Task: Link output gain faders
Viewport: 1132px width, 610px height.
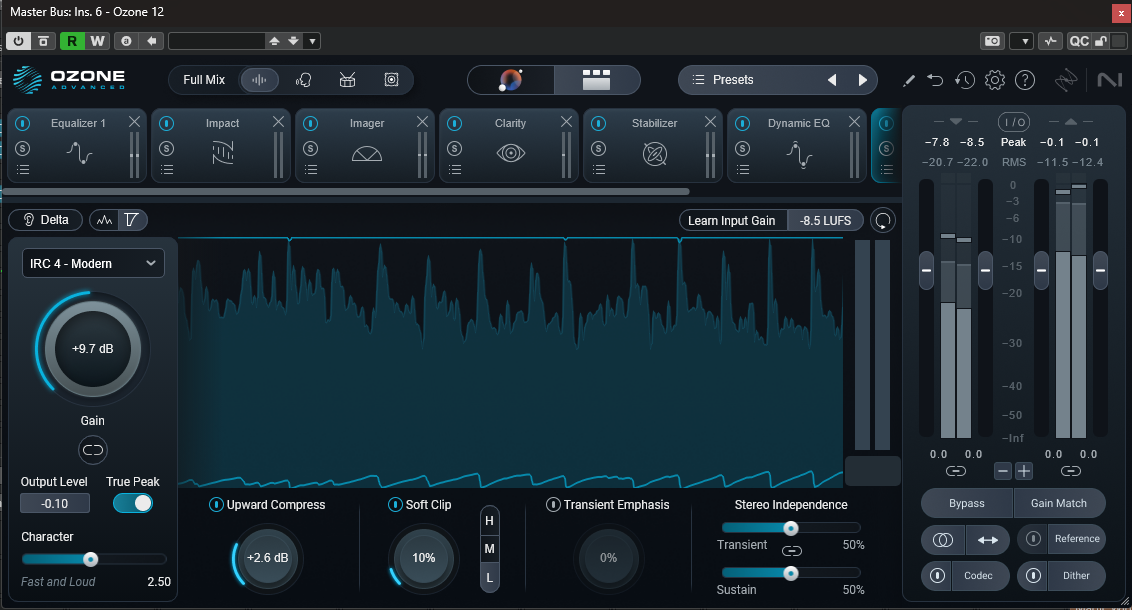Action: tap(1071, 471)
